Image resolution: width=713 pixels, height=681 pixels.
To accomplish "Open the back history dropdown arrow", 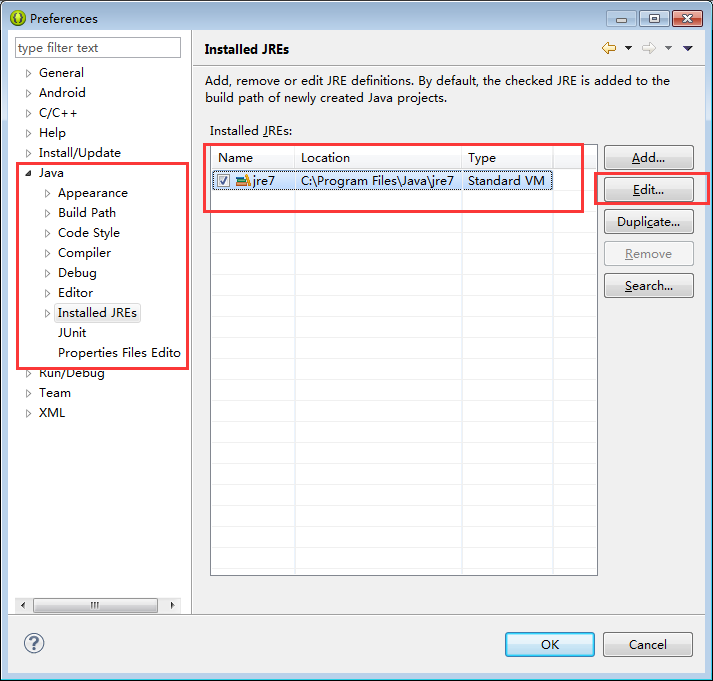I will coord(628,48).
